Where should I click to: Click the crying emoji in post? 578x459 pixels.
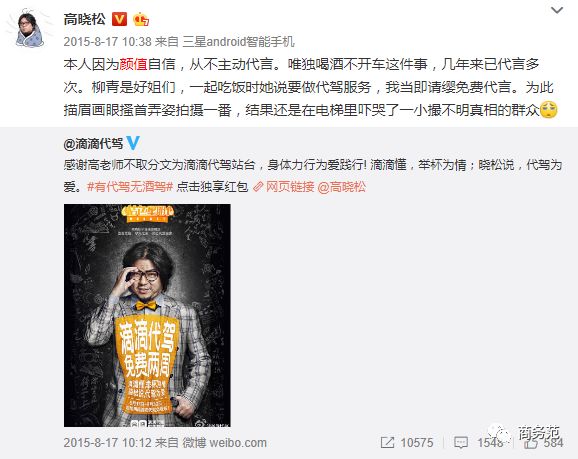(549, 110)
